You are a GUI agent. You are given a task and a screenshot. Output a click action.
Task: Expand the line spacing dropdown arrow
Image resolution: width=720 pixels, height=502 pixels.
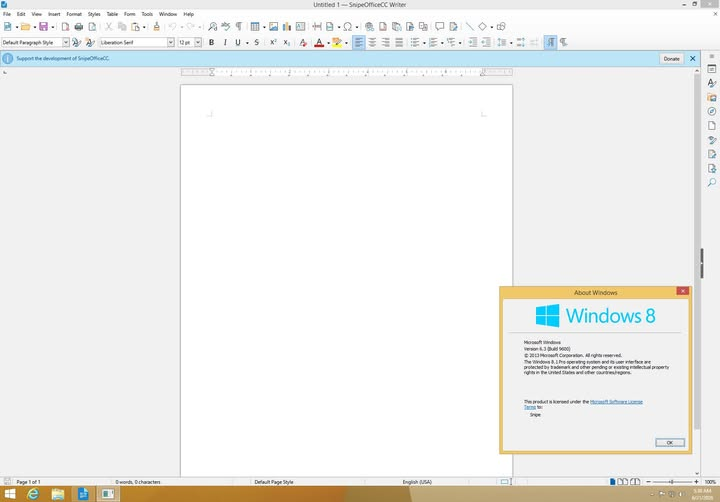click(511, 43)
